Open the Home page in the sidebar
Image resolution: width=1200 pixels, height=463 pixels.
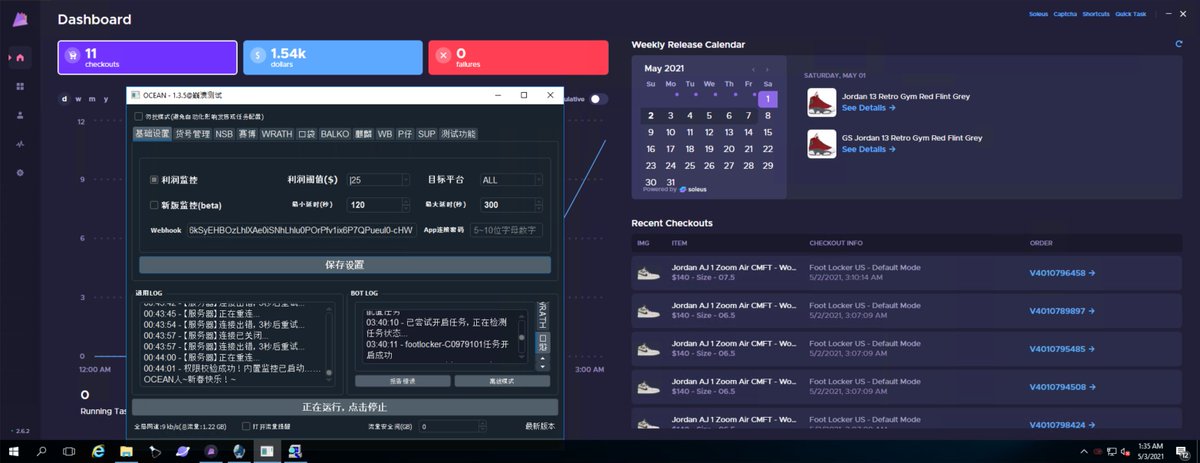click(x=19, y=58)
